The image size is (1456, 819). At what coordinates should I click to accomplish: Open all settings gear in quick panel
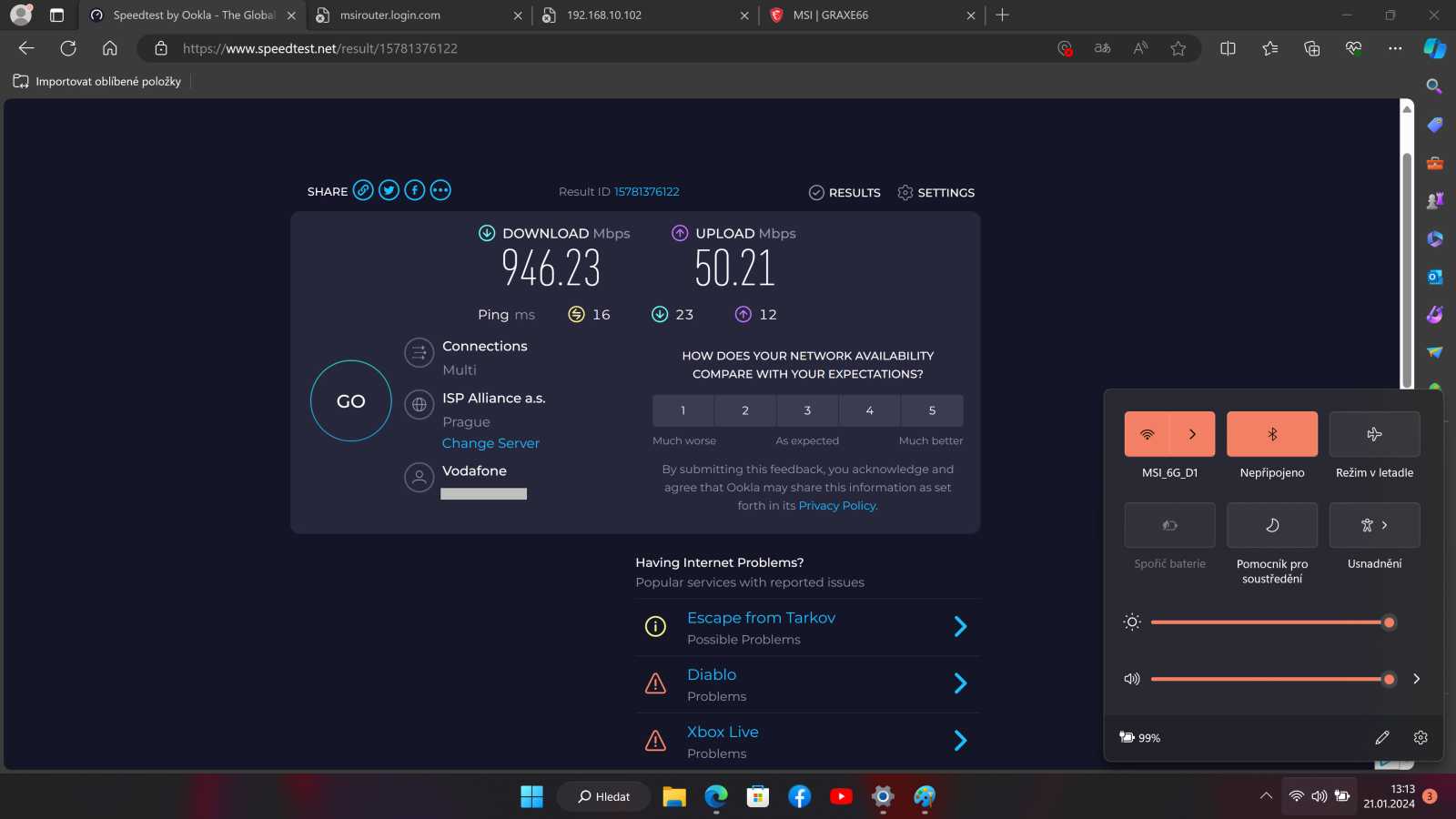point(1421,737)
